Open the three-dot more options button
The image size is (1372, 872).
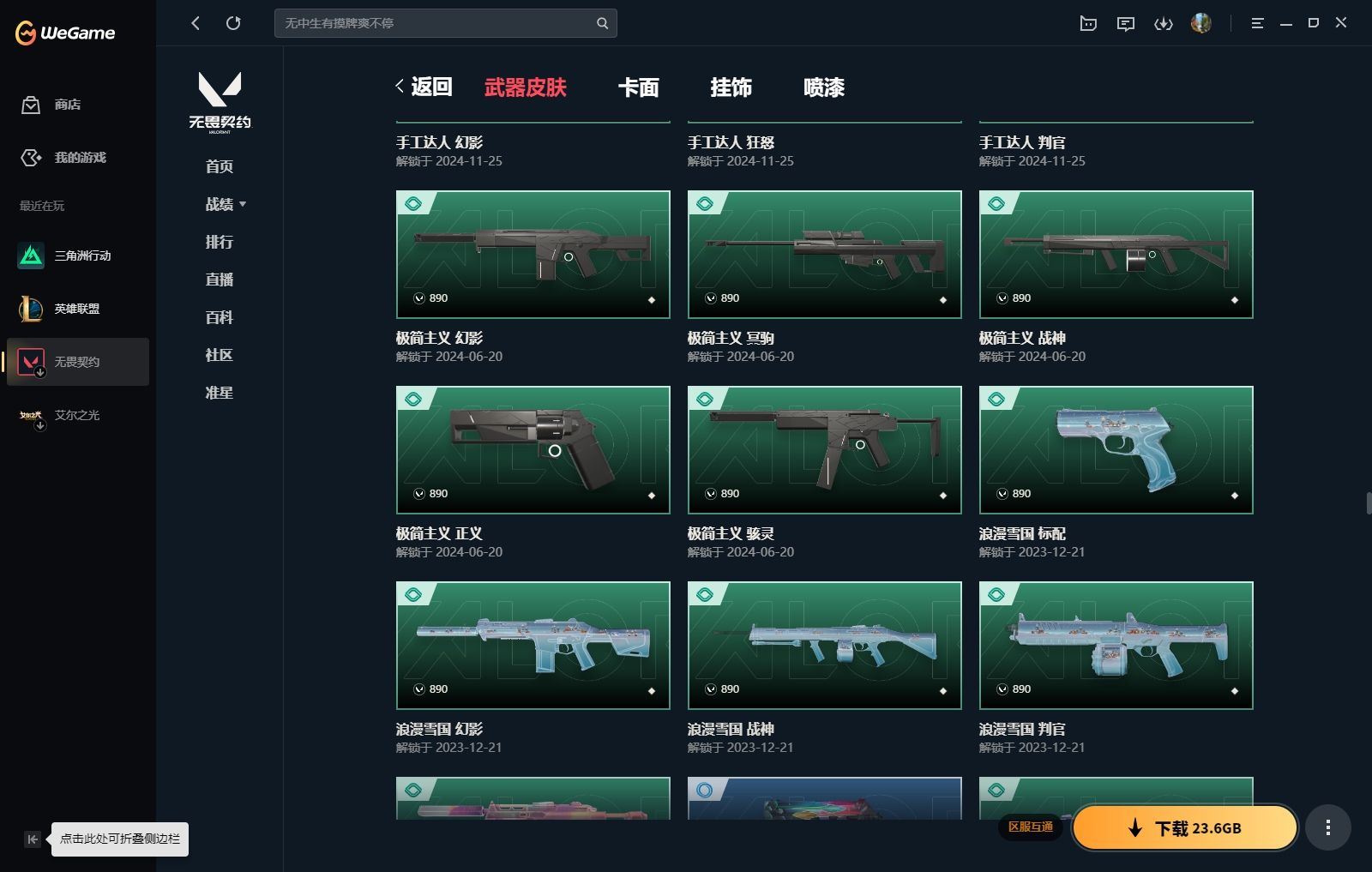tap(1327, 827)
